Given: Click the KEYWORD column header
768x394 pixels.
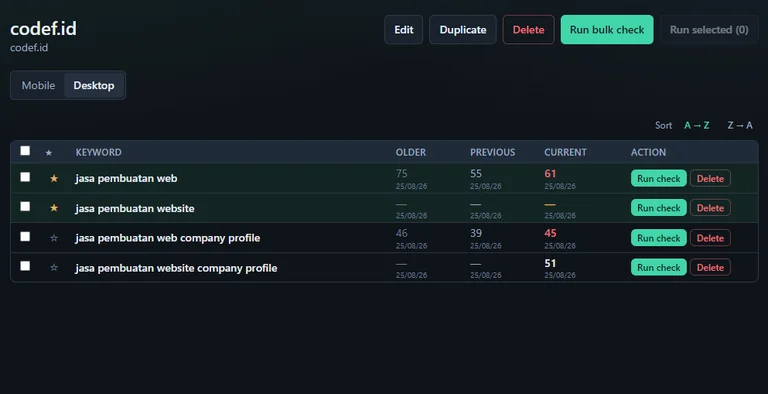Looking at the screenshot, I should 98,152.
